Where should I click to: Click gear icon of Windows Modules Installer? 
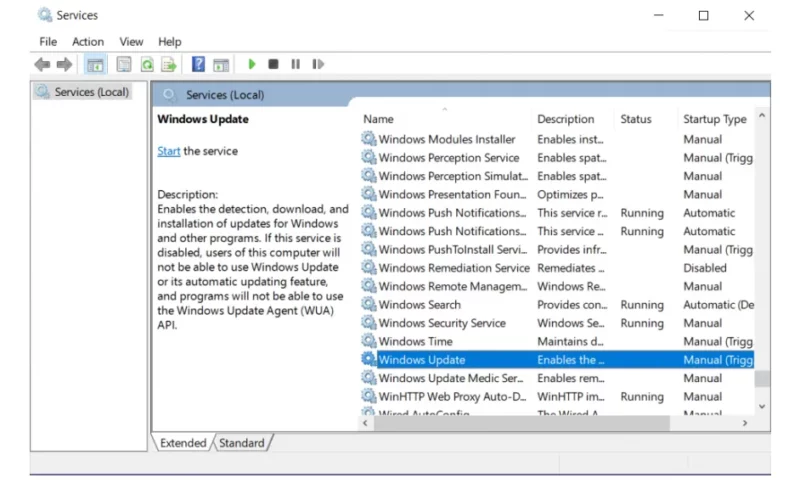(368, 139)
